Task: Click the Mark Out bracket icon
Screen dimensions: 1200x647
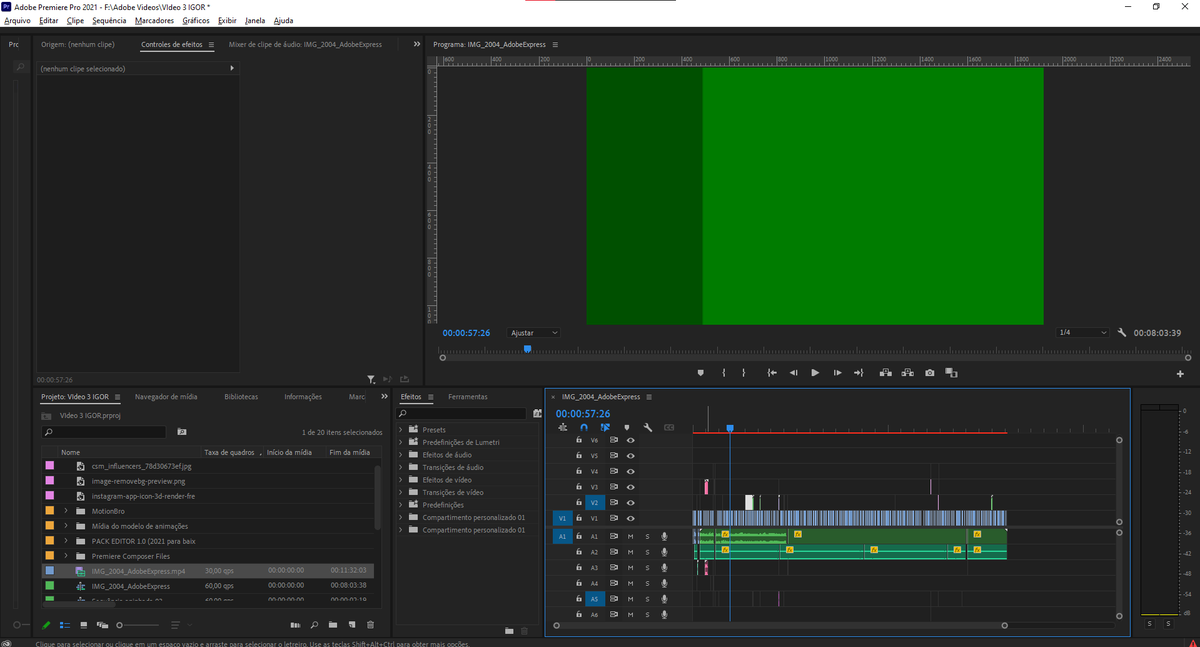Action: click(743, 372)
